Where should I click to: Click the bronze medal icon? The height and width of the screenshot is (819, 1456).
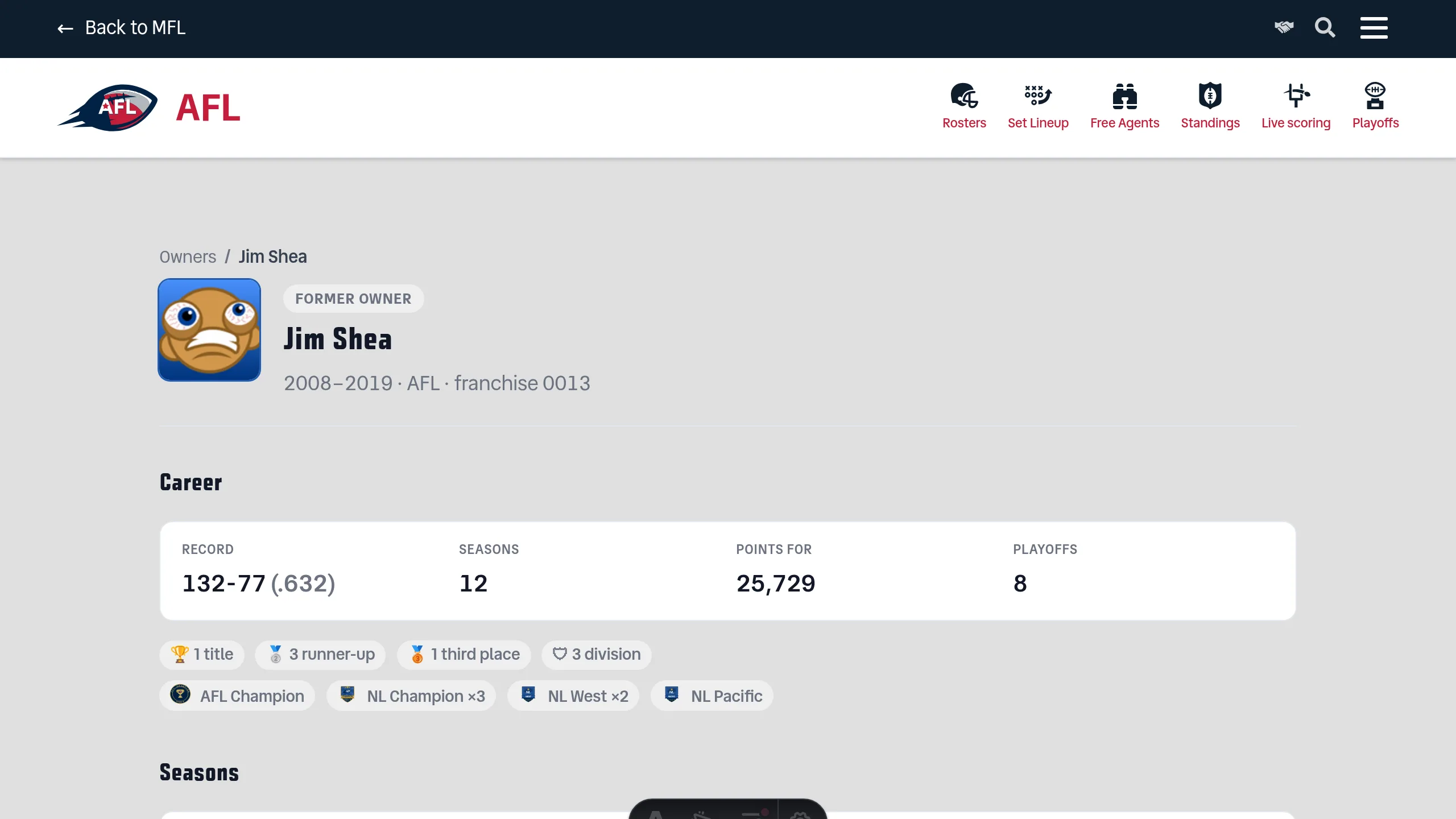417,654
